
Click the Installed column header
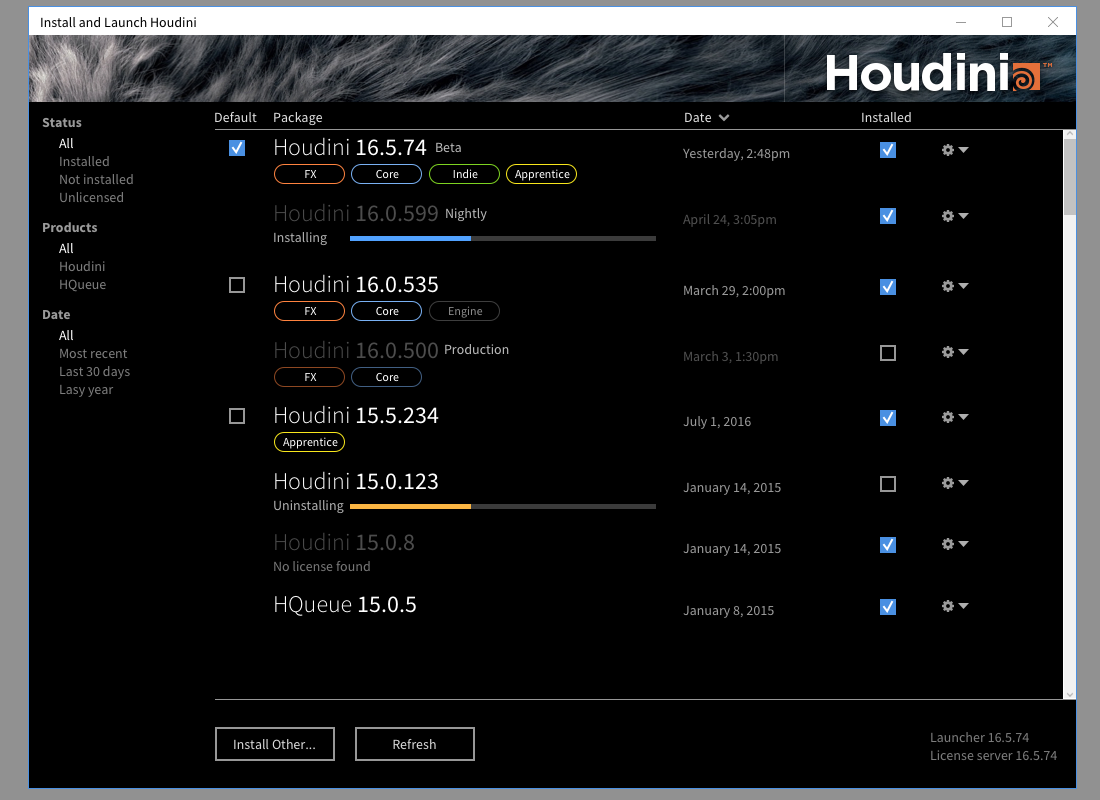click(886, 118)
